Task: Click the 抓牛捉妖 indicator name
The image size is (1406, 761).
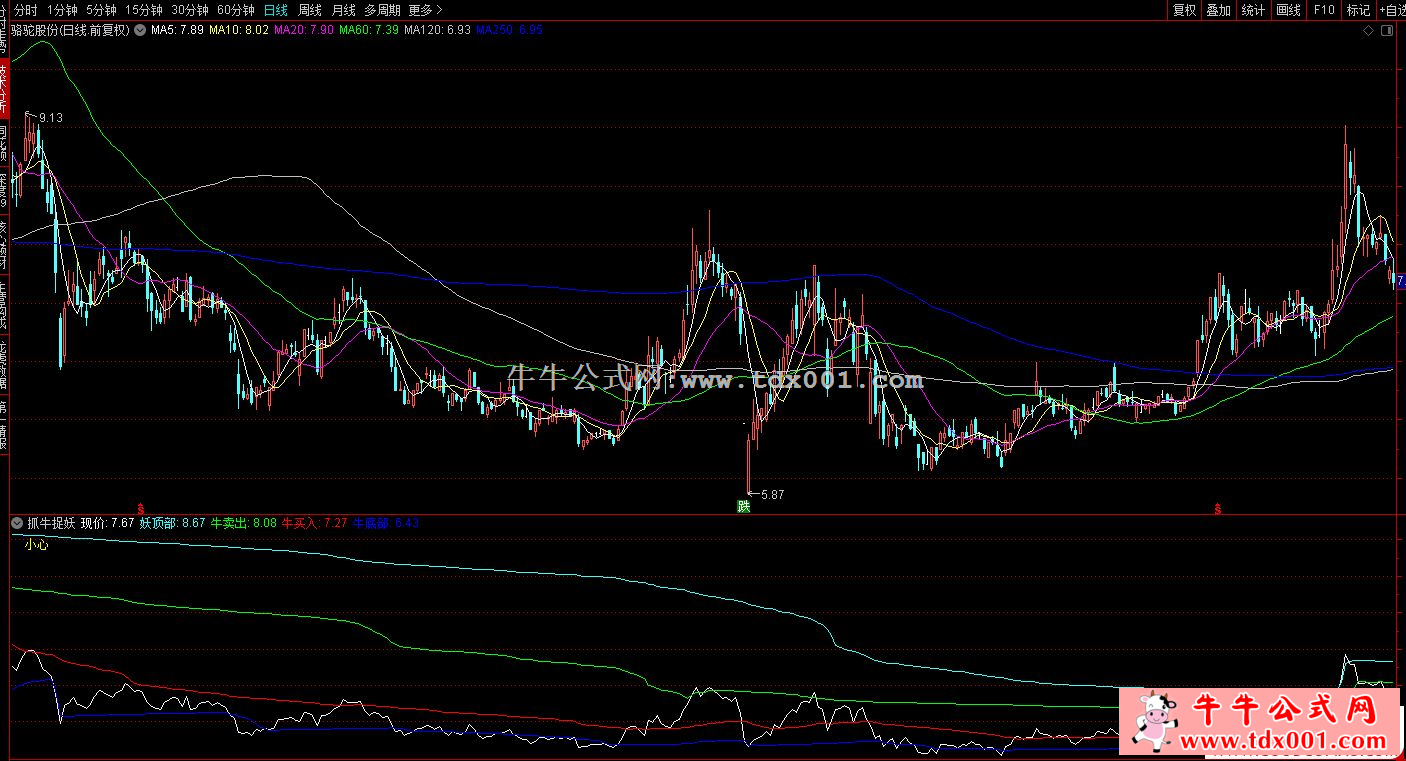Action: [x=51, y=522]
